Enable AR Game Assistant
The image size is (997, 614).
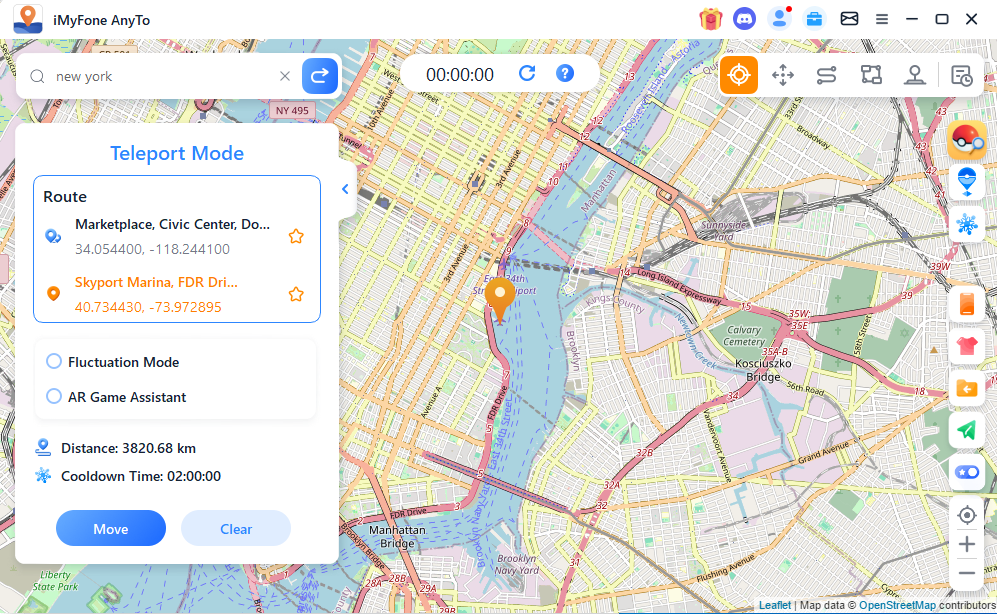tap(54, 397)
